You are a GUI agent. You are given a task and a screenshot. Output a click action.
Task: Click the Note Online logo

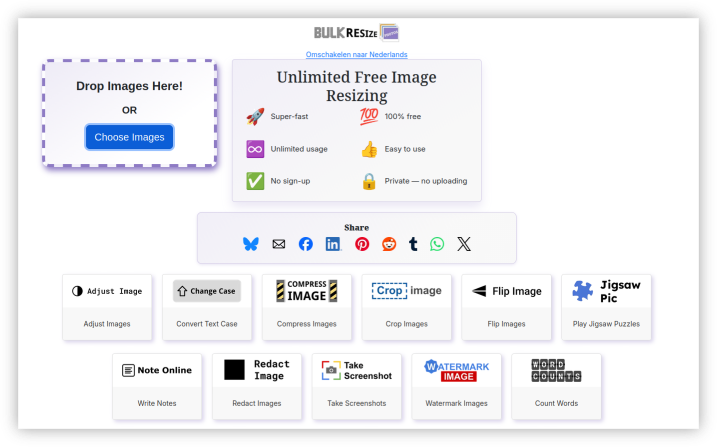click(x=157, y=370)
